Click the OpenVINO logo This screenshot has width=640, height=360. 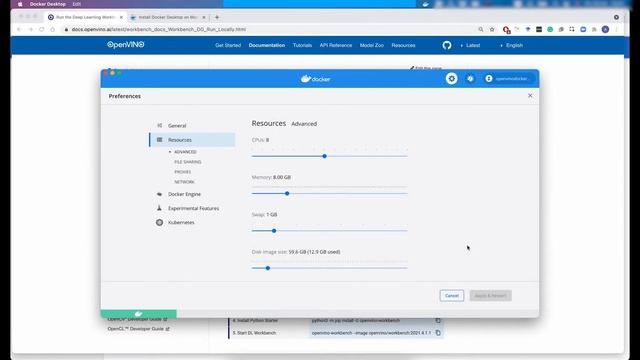(126, 45)
